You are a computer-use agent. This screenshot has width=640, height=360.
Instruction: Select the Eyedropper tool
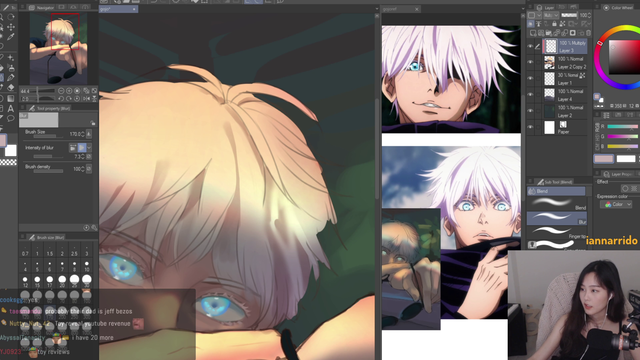pos(11,37)
